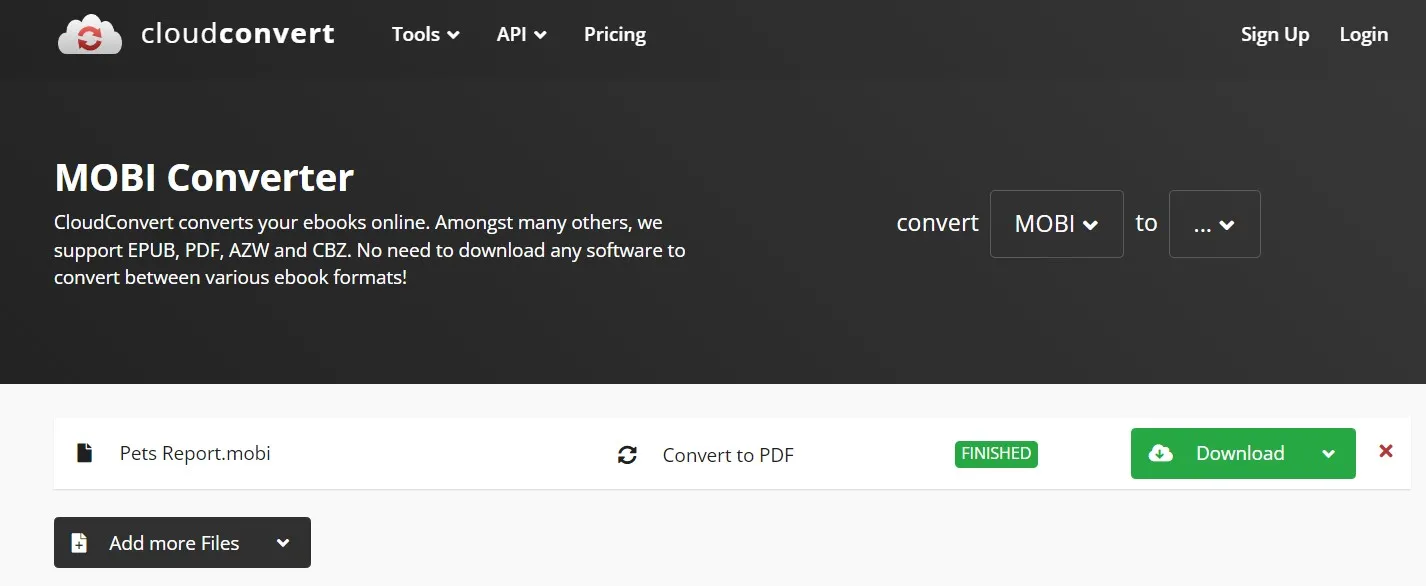Open the MOBI input format dropdown
1426x586 pixels.
(1056, 223)
